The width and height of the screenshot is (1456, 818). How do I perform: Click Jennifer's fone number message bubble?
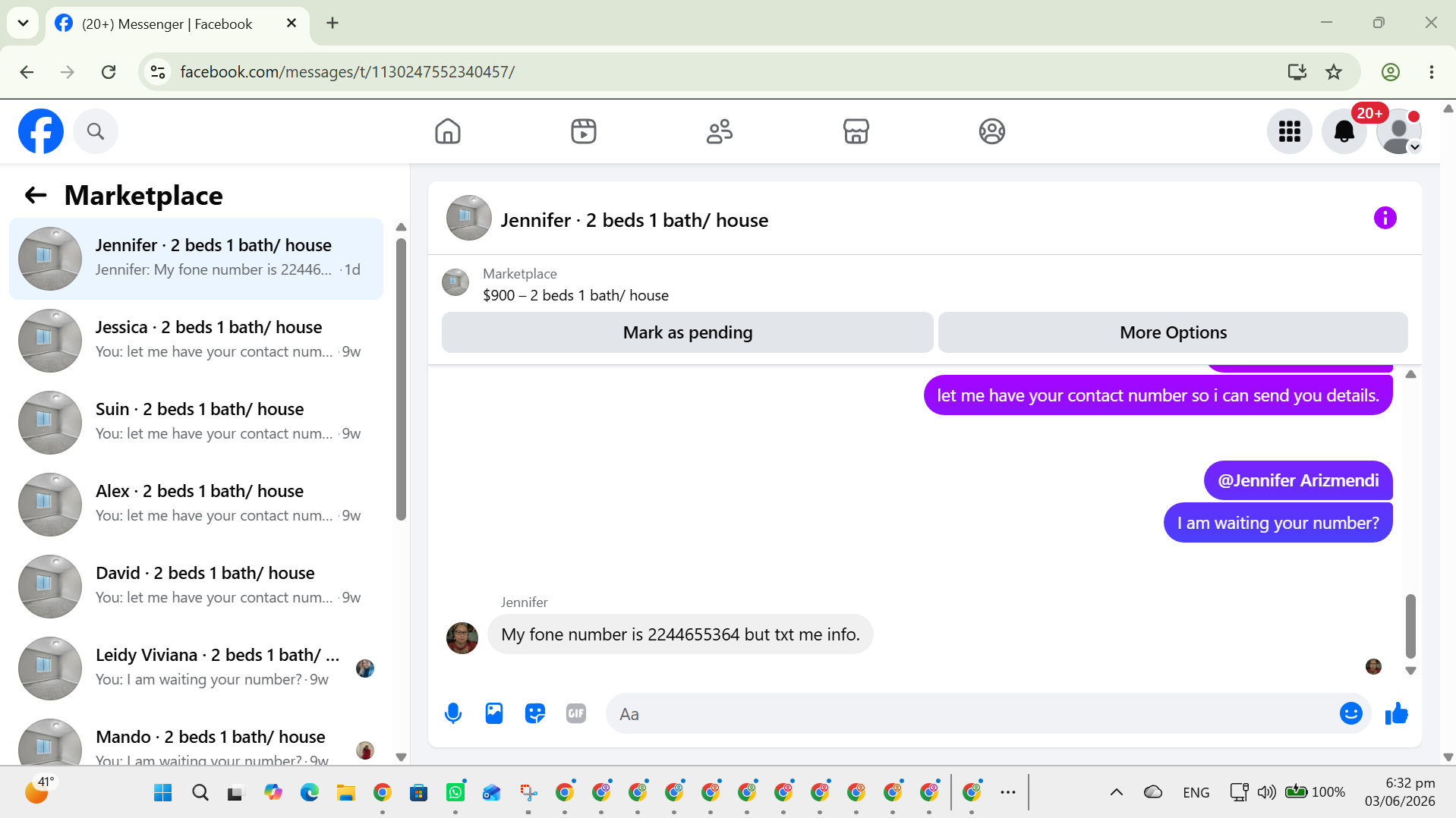(x=680, y=634)
